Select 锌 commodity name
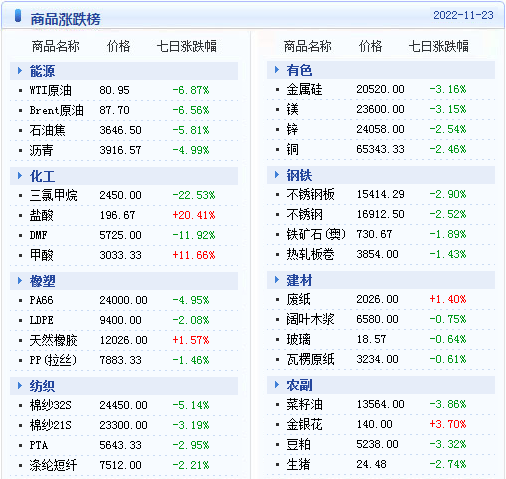The width and height of the screenshot is (506, 479). tap(292, 129)
